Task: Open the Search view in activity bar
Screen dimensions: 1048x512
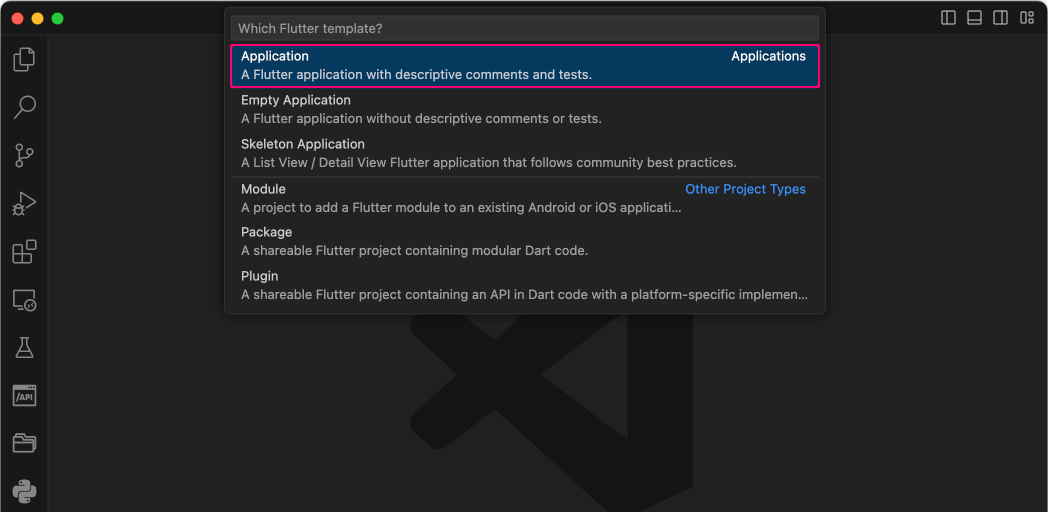Action: click(x=24, y=107)
